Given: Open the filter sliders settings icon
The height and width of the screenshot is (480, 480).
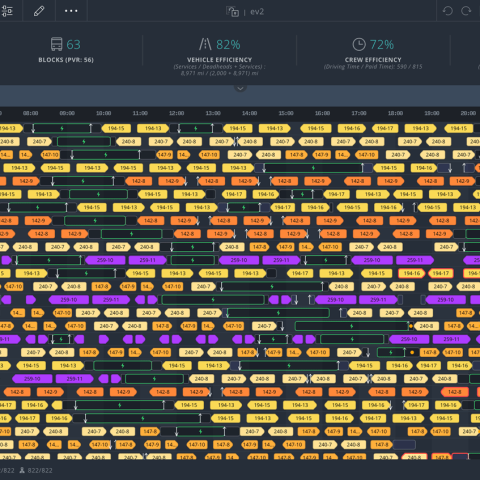Looking at the screenshot, I should pos(7,11).
